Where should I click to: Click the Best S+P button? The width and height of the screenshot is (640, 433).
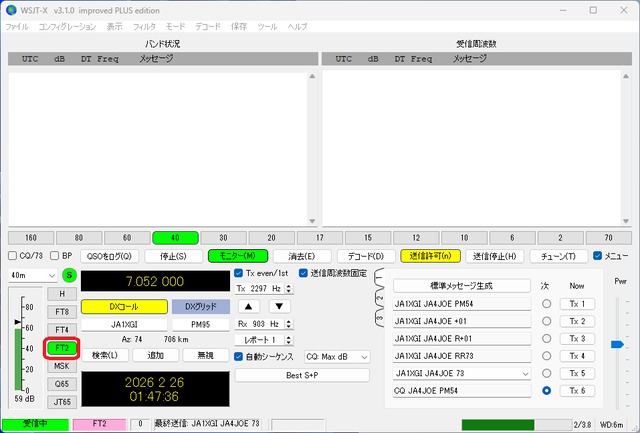click(302, 375)
